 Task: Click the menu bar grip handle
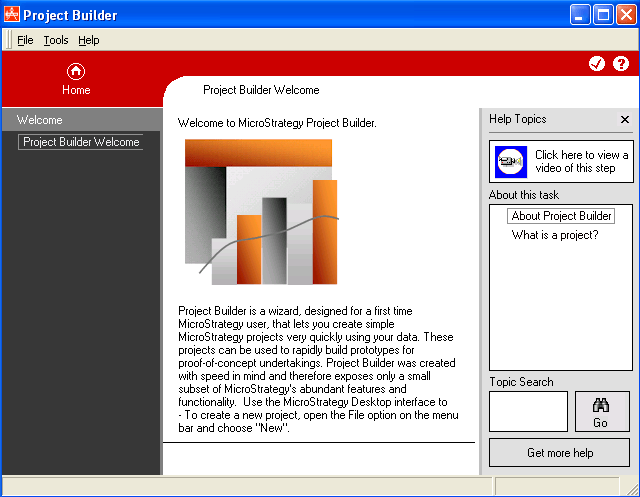point(9,40)
